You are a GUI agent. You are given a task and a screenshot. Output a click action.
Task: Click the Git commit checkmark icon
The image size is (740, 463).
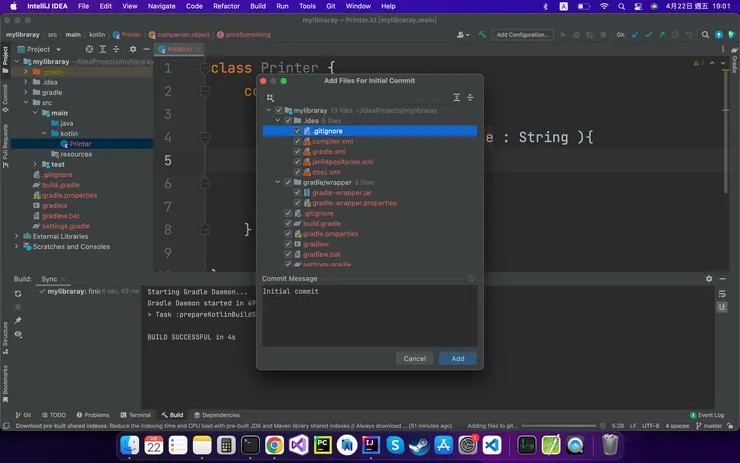[646, 35]
